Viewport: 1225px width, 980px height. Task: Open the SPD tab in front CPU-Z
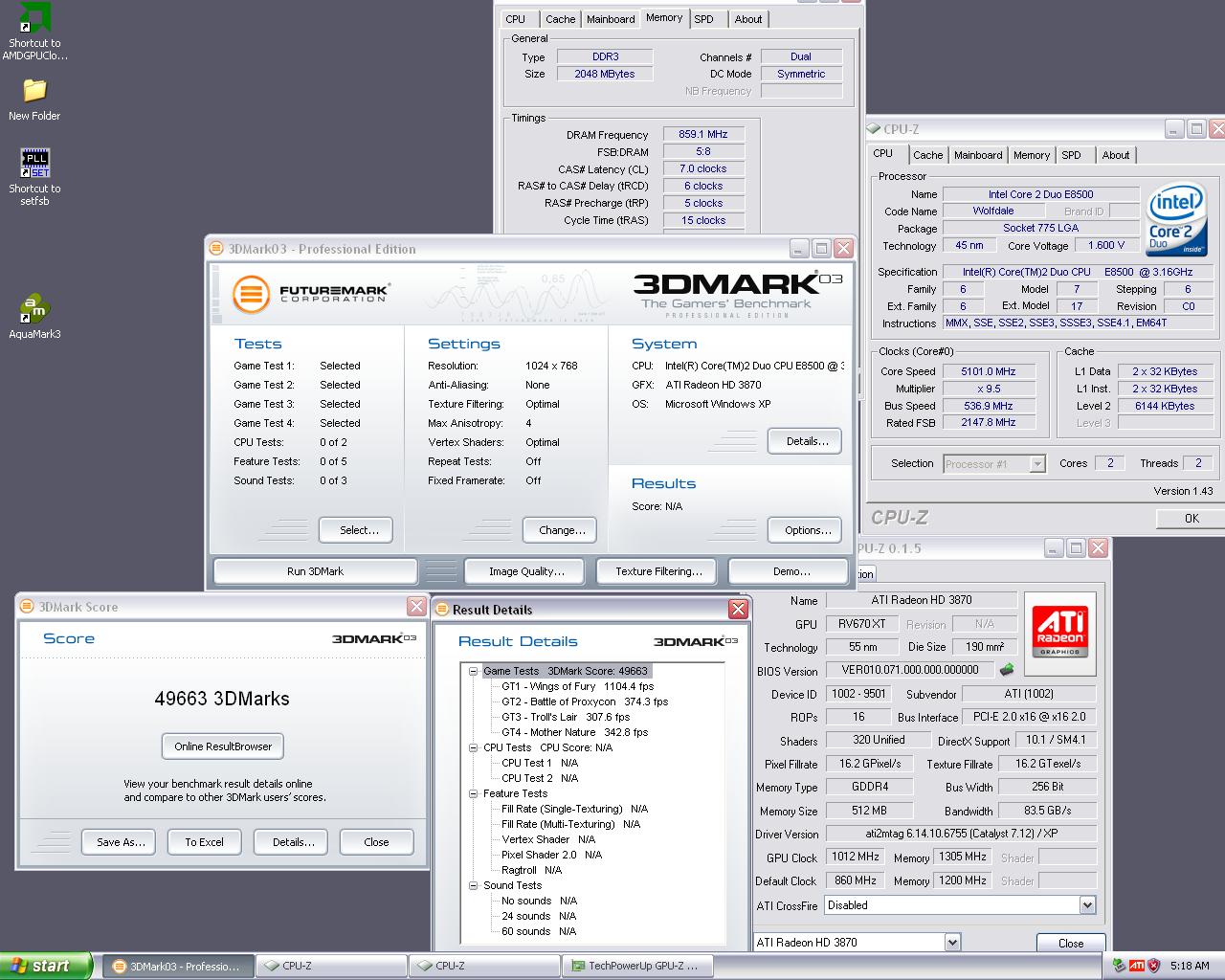pos(1071,155)
